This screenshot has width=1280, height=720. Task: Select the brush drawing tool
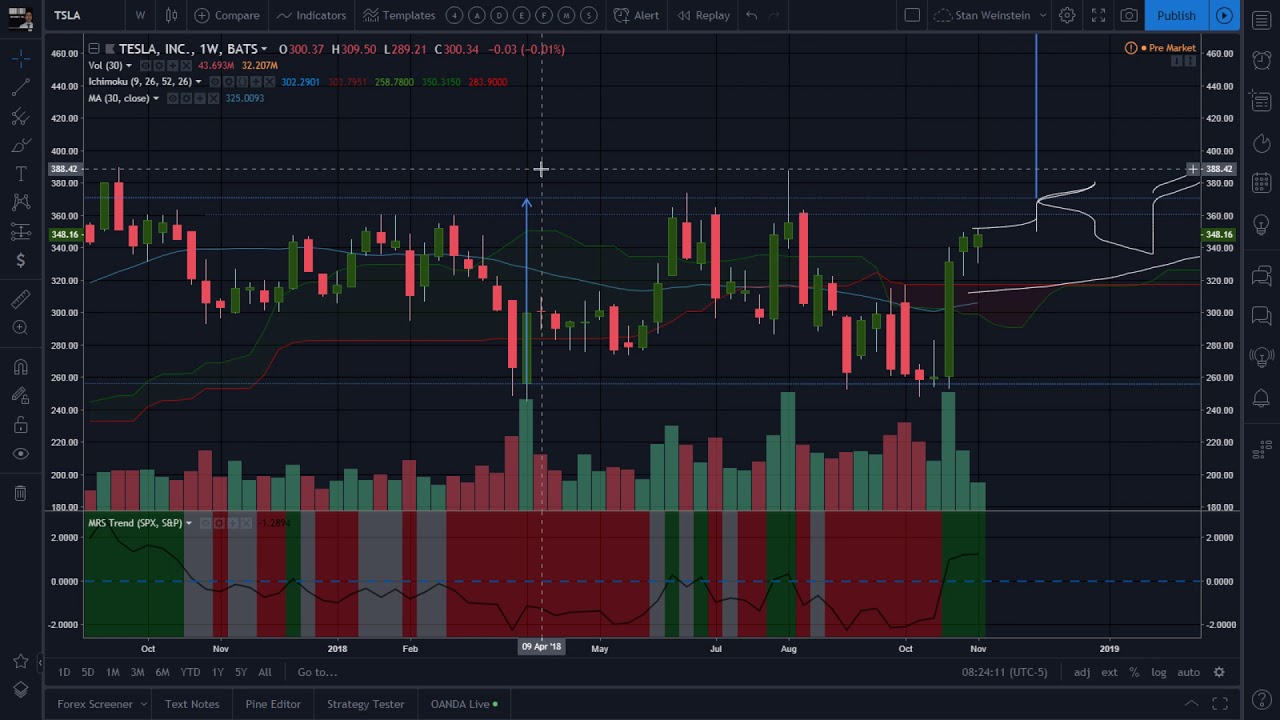click(20, 146)
